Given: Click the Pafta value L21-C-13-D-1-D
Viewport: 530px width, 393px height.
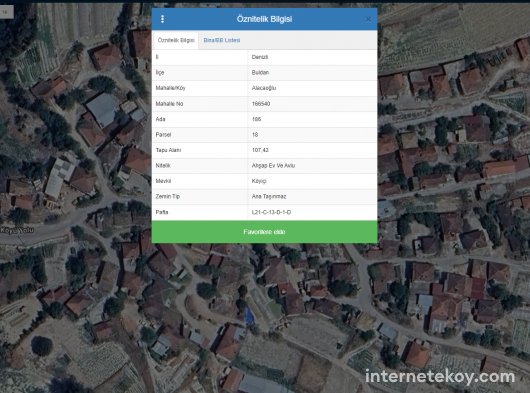Looking at the screenshot, I should pos(271,212).
